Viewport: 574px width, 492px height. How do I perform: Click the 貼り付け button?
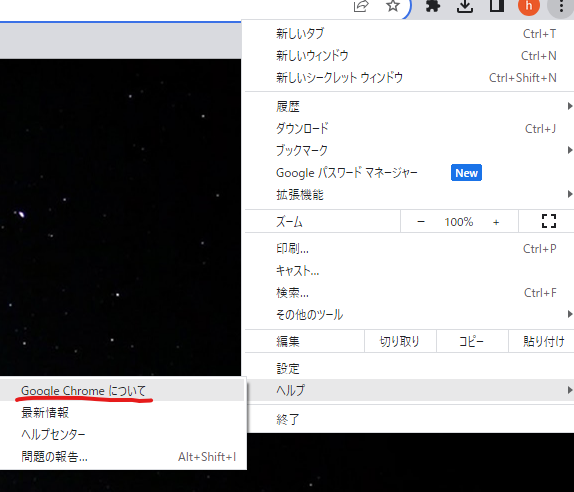click(x=542, y=341)
